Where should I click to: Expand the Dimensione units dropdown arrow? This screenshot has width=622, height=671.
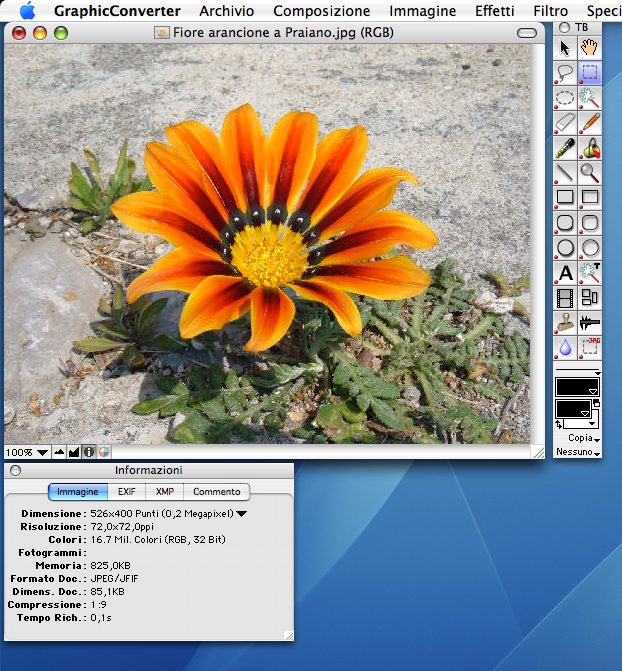point(241,514)
